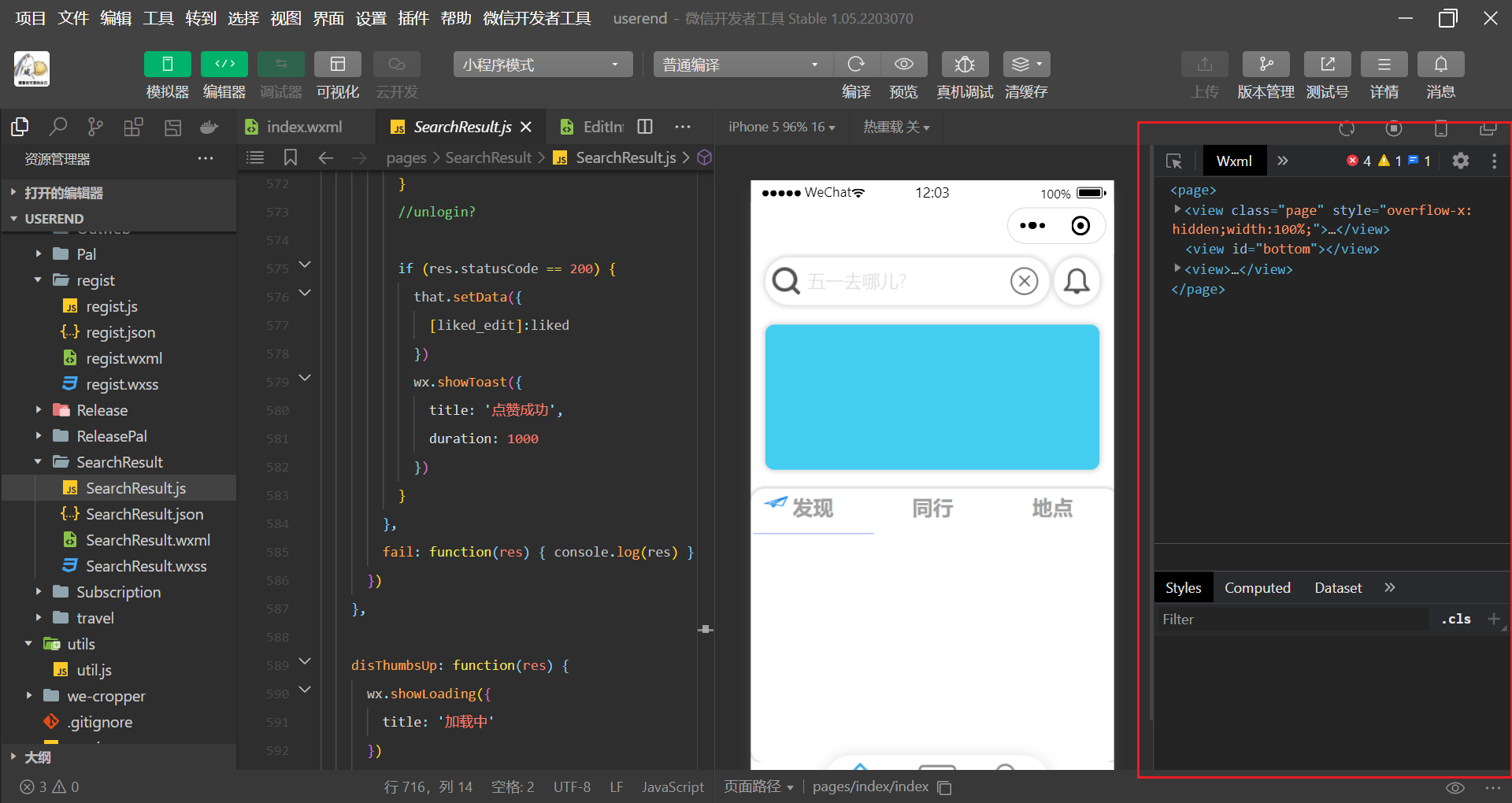
Task: Click the compile (编译) refresh icon
Action: (x=856, y=65)
